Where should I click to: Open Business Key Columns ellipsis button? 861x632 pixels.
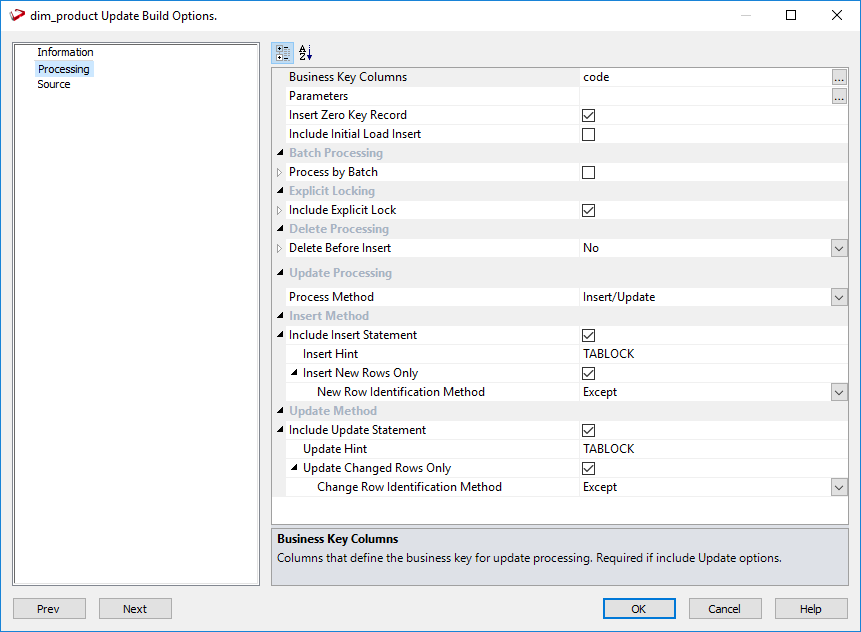coord(839,77)
